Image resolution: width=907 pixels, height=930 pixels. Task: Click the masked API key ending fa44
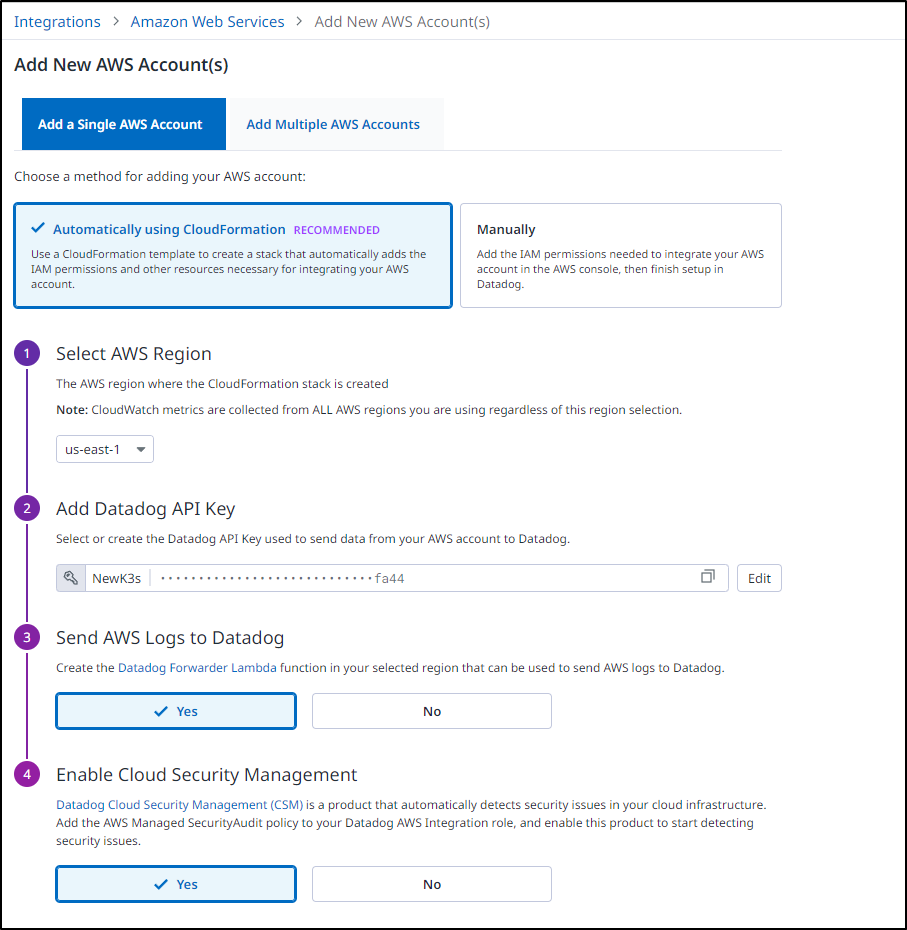click(x=282, y=578)
